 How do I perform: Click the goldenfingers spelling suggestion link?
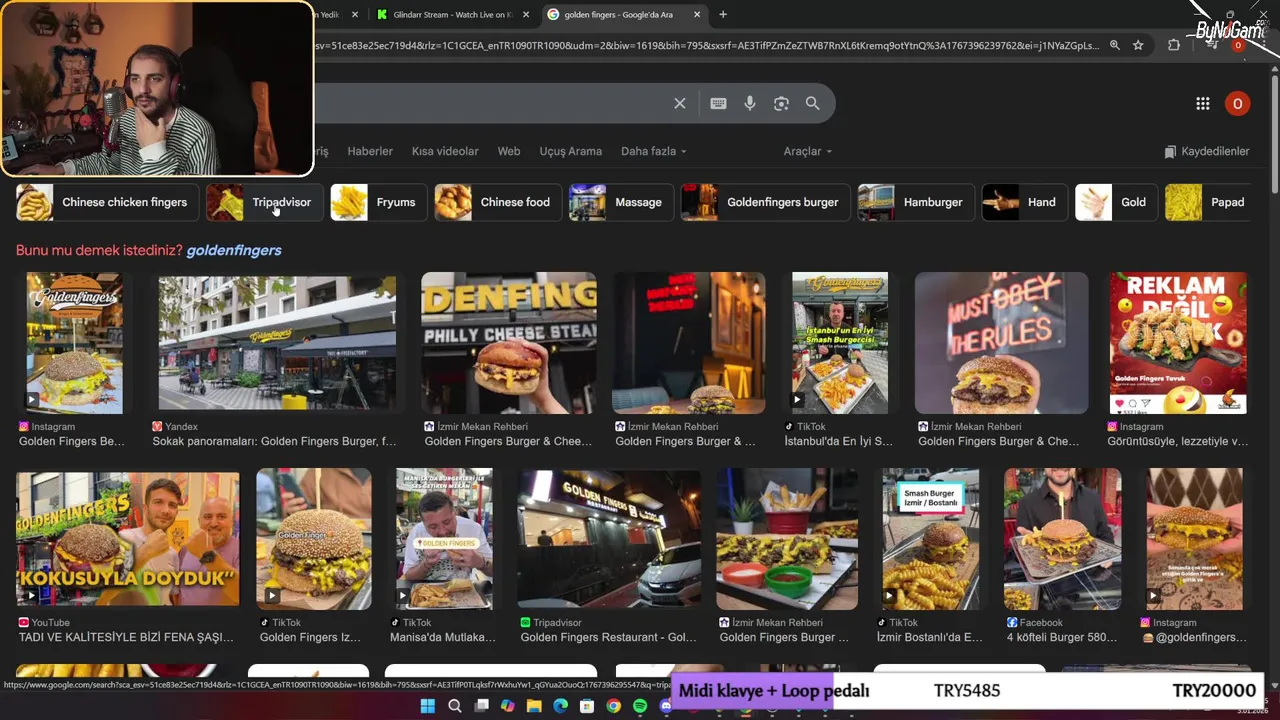[x=234, y=250]
